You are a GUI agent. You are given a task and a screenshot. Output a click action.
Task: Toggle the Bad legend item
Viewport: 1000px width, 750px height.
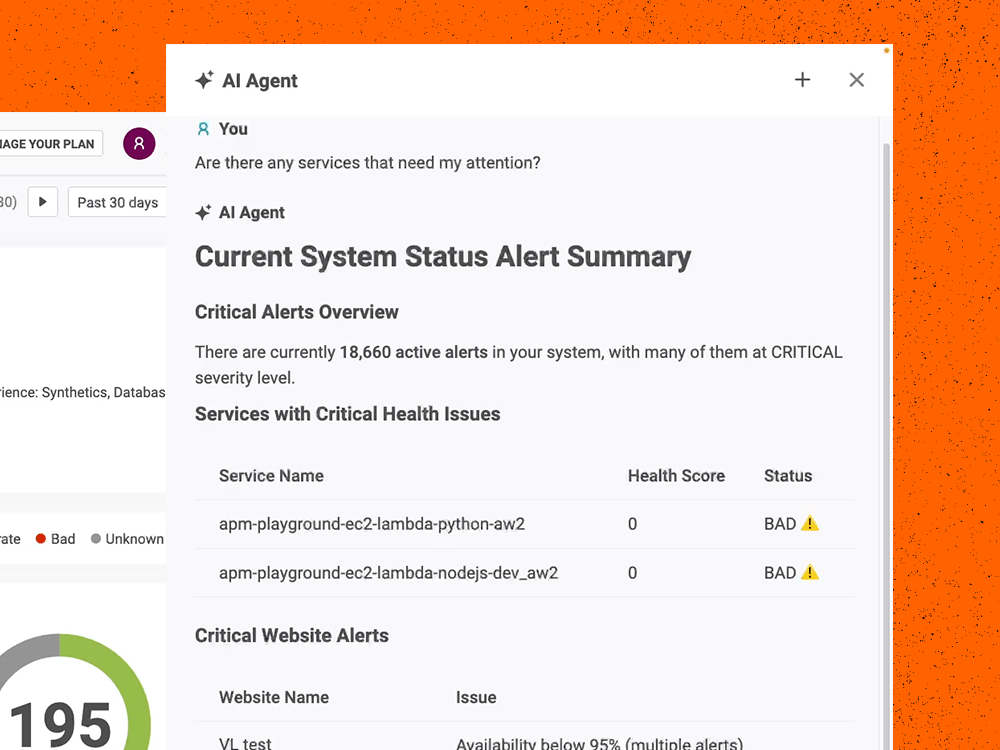(56, 539)
